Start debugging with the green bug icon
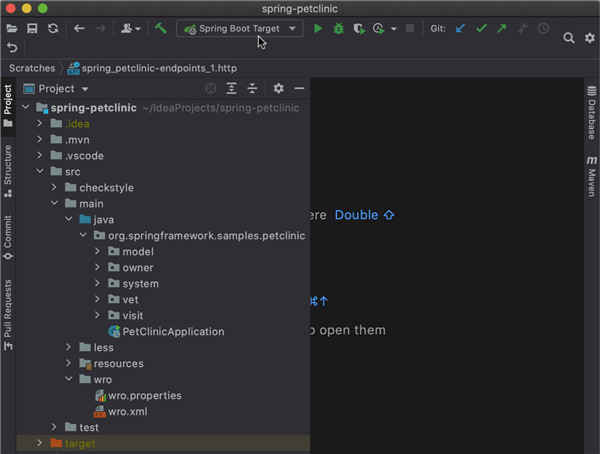This screenshot has width=600, height=454. point(338,28)
